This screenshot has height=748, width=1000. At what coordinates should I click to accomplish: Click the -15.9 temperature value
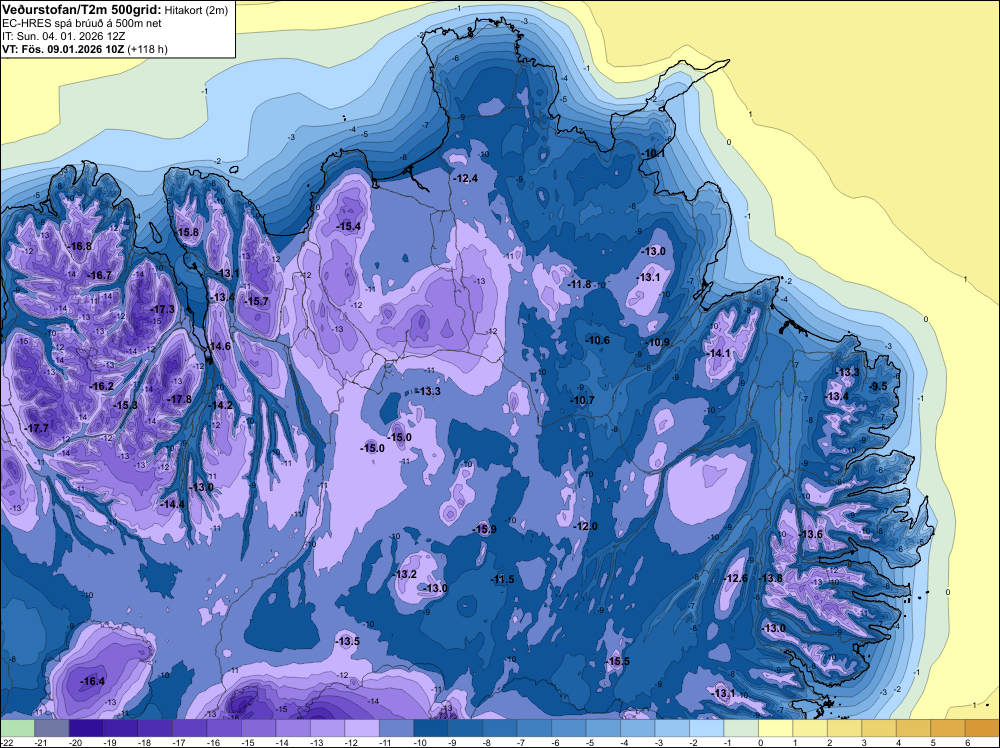pyautogui.click(x=485, y=529)
